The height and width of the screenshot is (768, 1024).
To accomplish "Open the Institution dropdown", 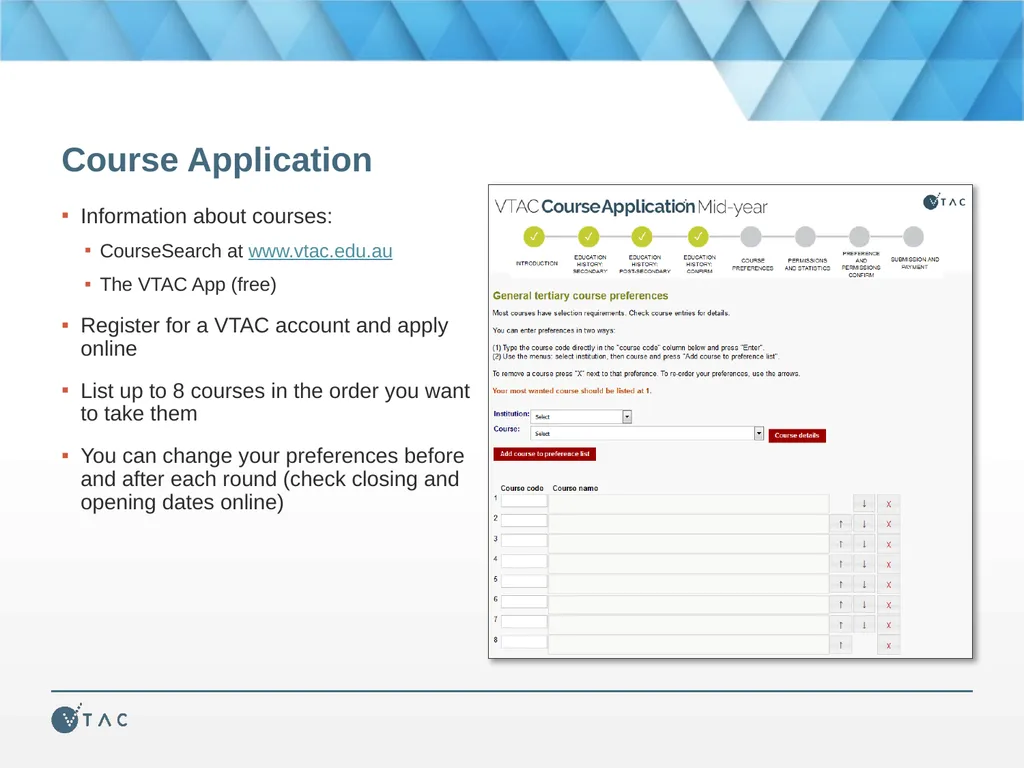I will click(x=581, y=417).
